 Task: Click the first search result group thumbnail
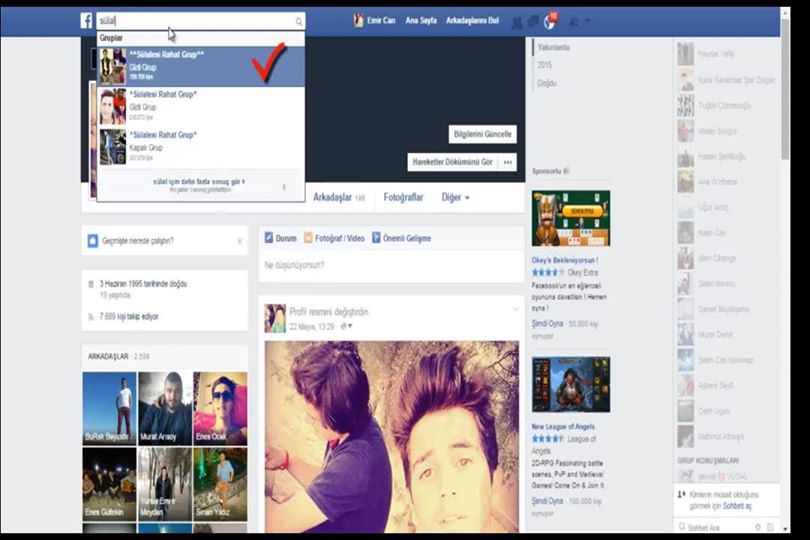click(x=113, y=67)
